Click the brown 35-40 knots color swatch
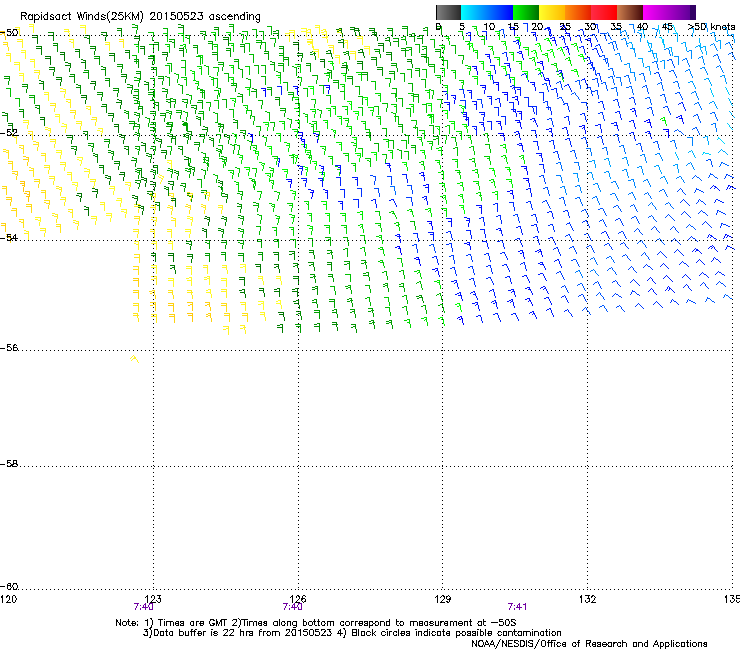 (x=630, y=12)
